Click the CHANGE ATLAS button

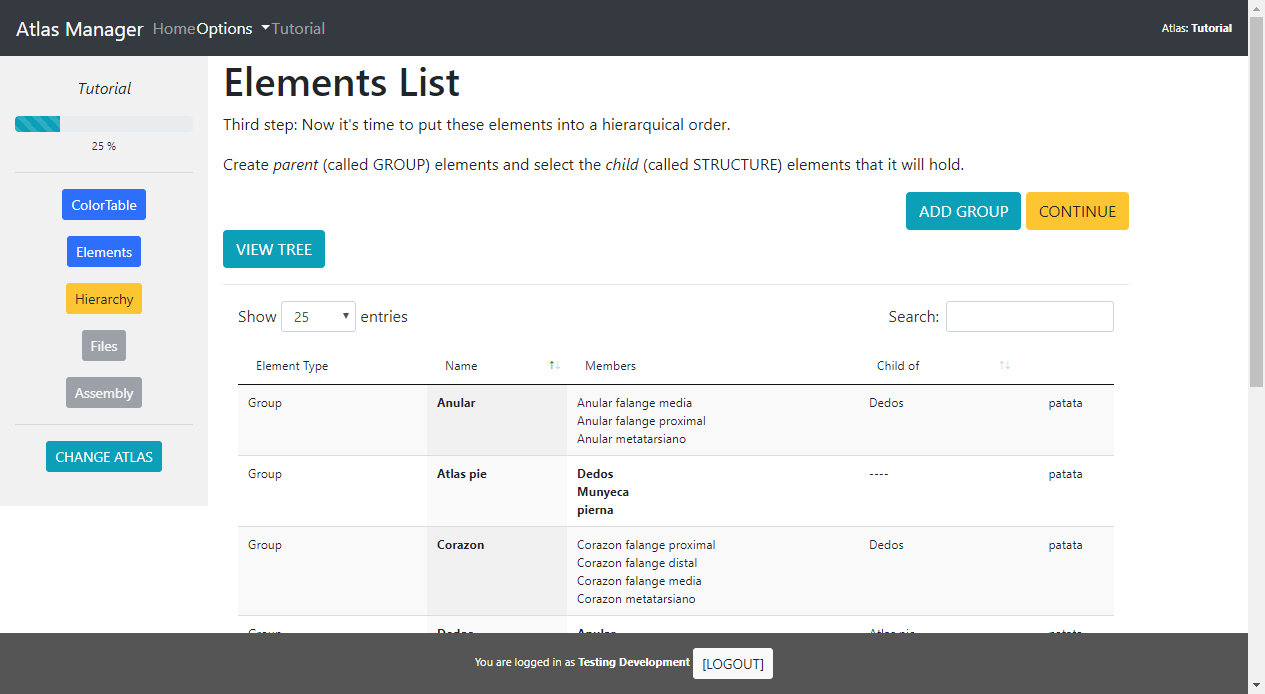(x=104, y=457)
